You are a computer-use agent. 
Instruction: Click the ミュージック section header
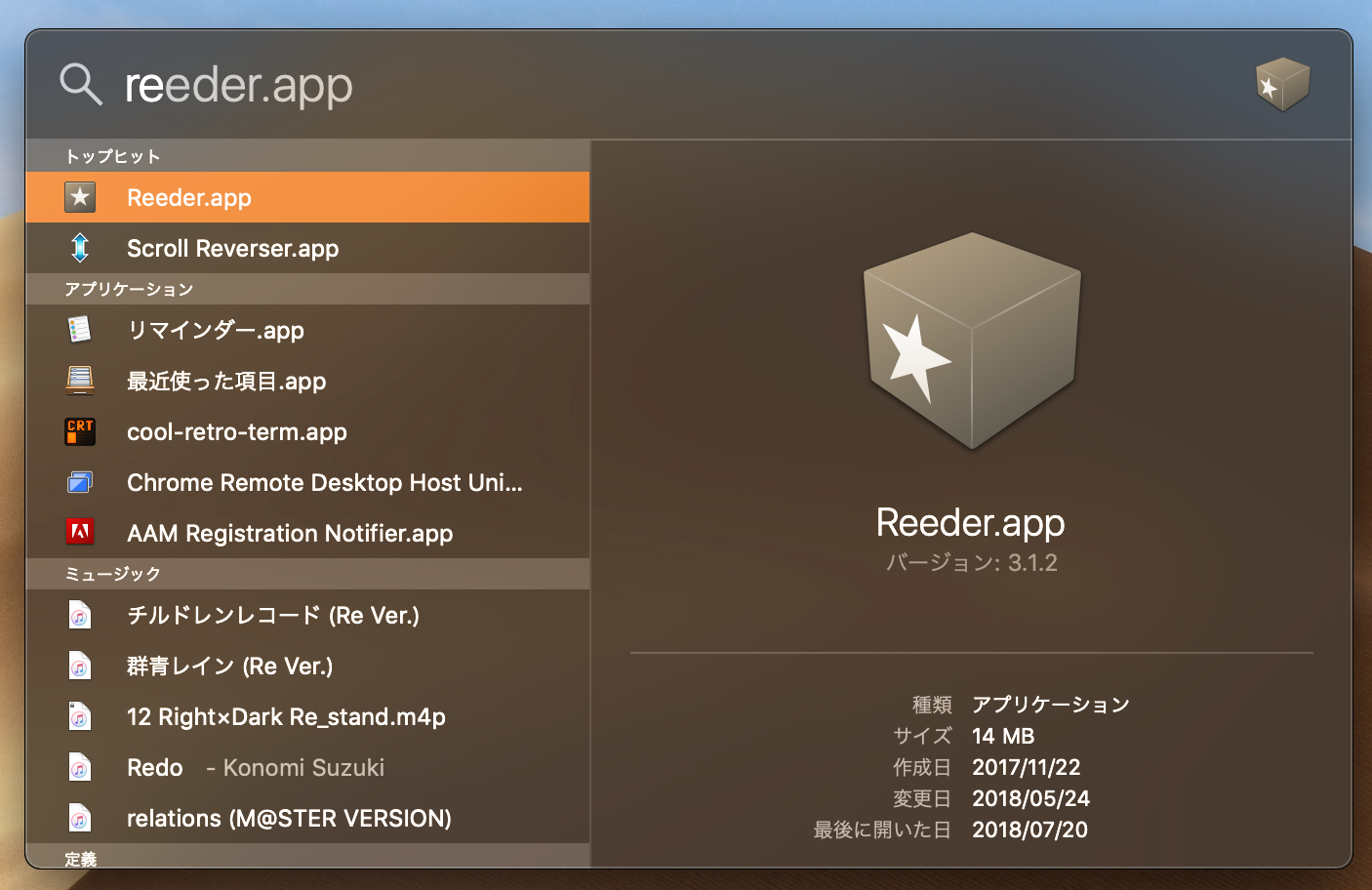(307, 574)
